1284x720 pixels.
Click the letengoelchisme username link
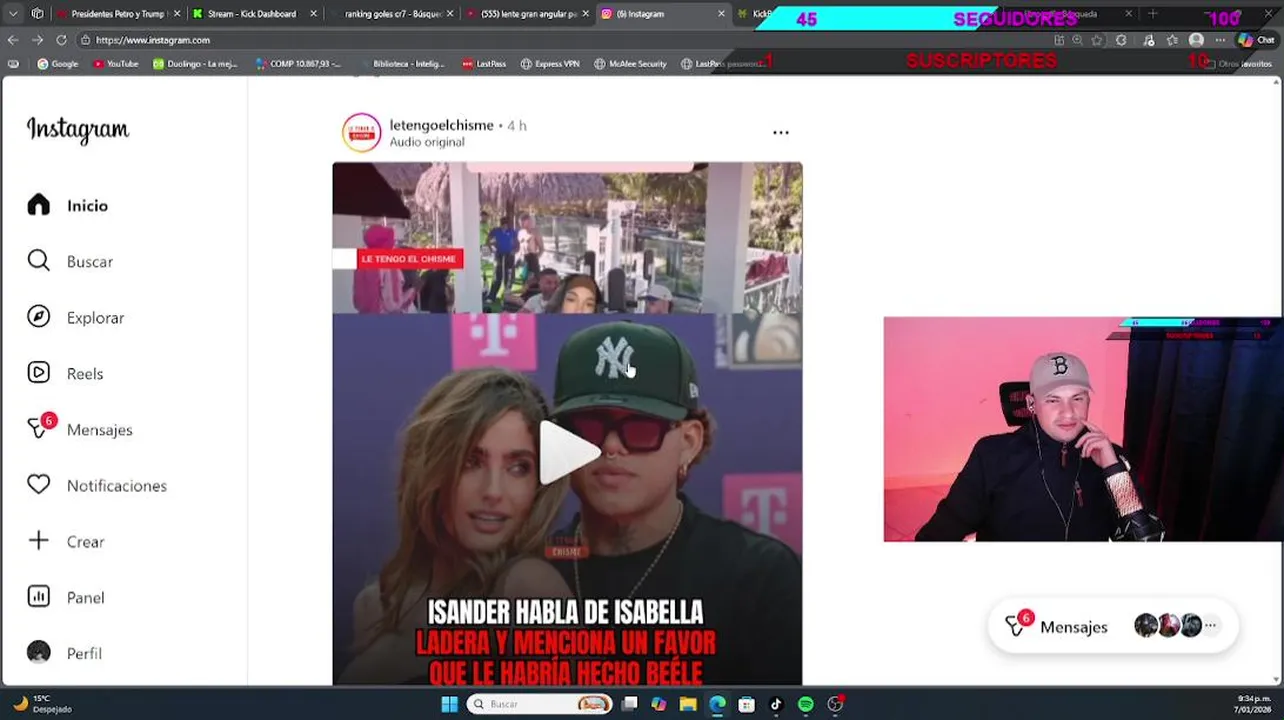[441, 125]
